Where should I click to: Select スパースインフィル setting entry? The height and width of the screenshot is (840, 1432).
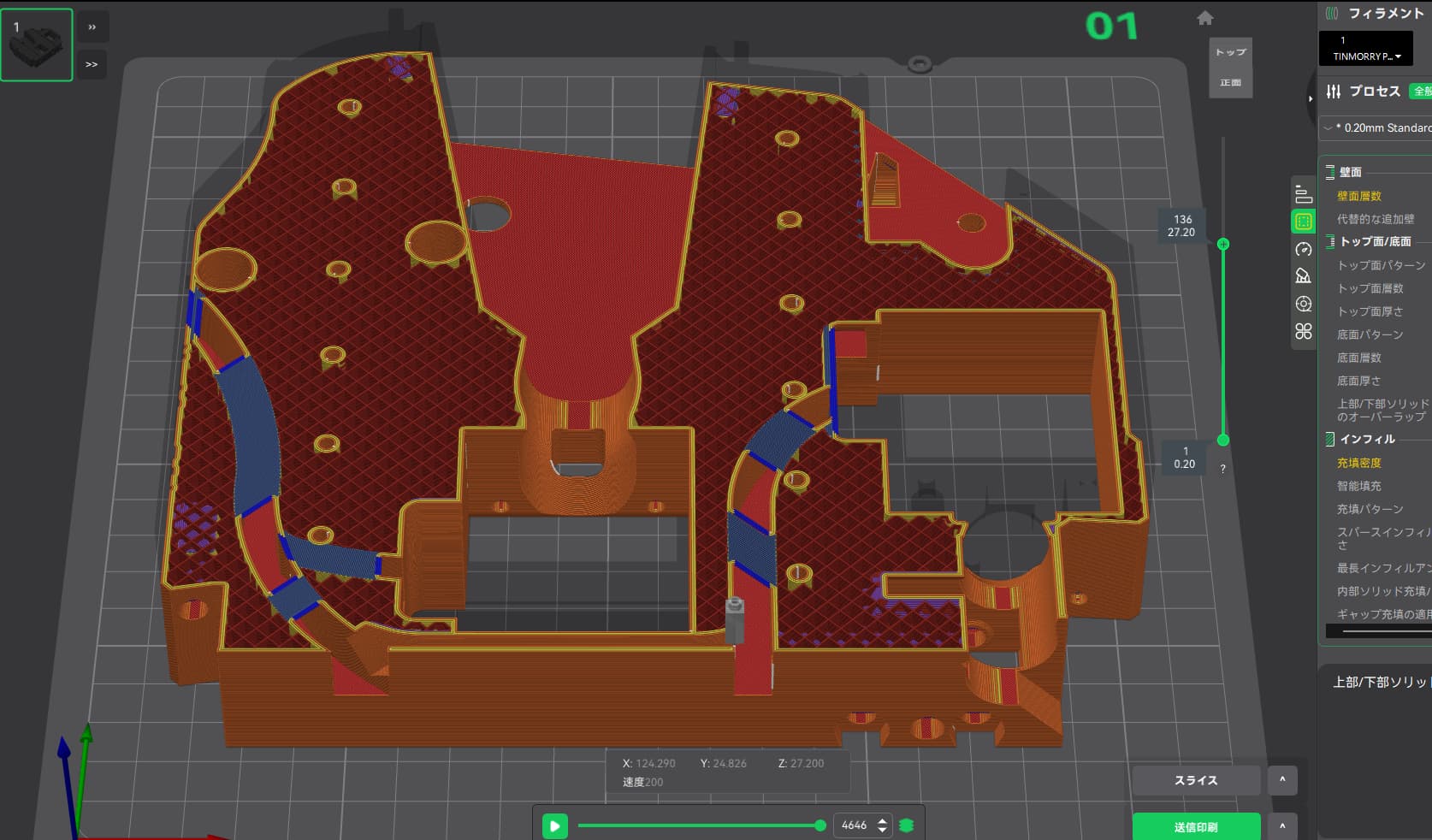(1384, 538)
